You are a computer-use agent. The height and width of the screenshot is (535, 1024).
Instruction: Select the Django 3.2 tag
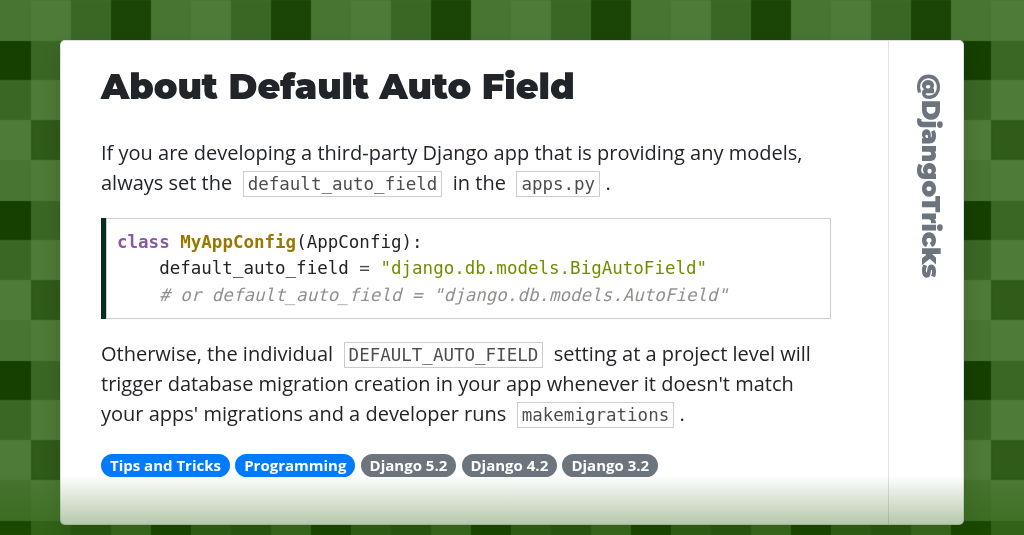pos(610,466)
